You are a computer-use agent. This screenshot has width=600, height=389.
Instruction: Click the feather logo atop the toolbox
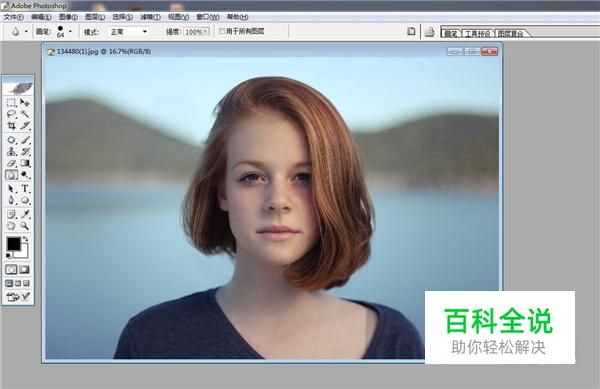pos(18,88)
